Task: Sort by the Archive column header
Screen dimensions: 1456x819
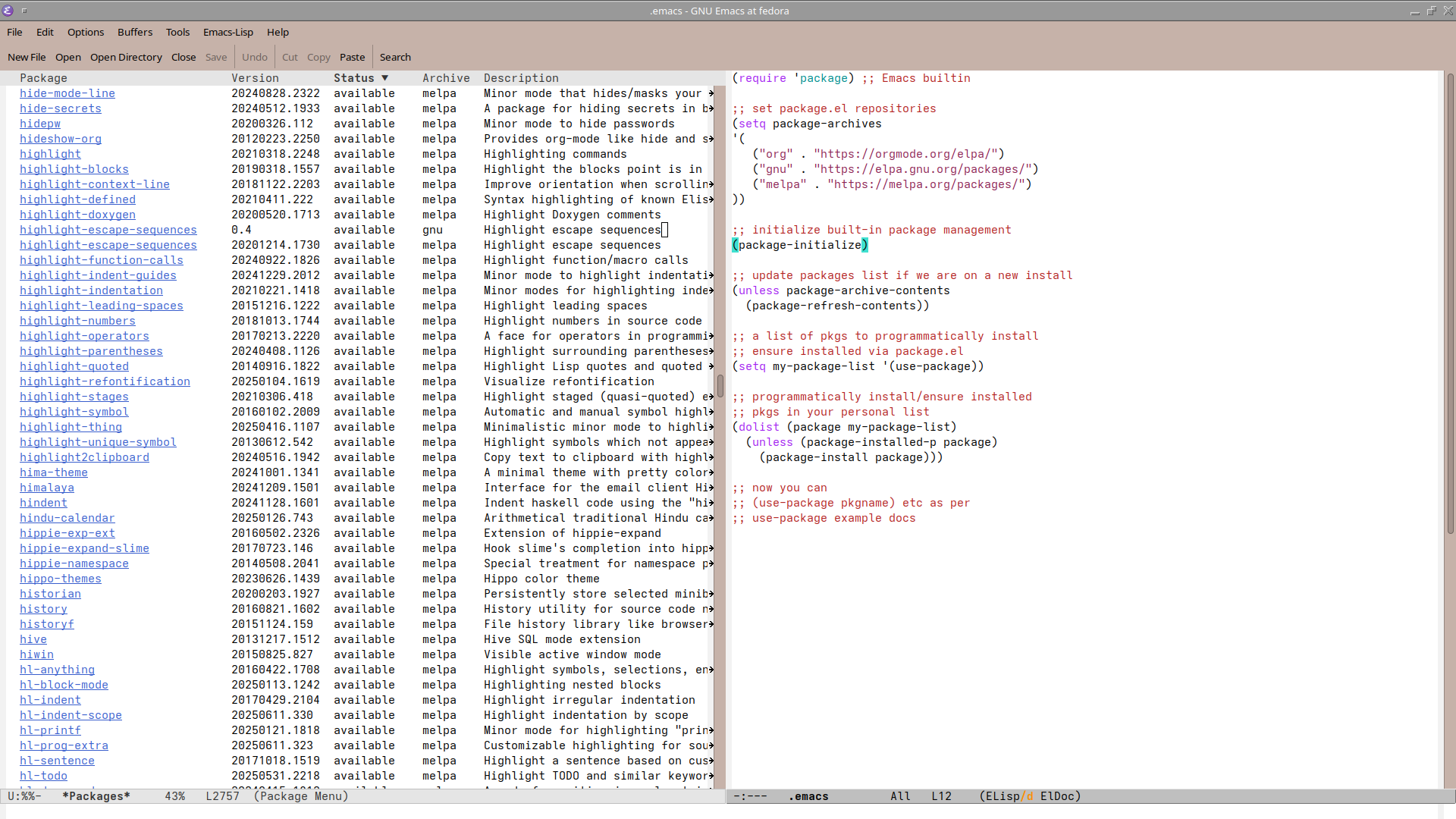Action: (x=446, y=78)
